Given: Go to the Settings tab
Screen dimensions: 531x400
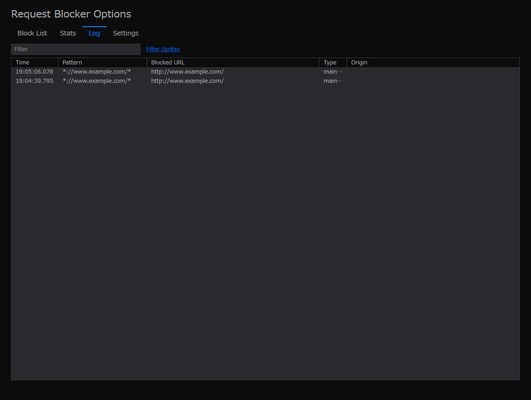Looking at the screenshot, I should [x=126, y=33].
